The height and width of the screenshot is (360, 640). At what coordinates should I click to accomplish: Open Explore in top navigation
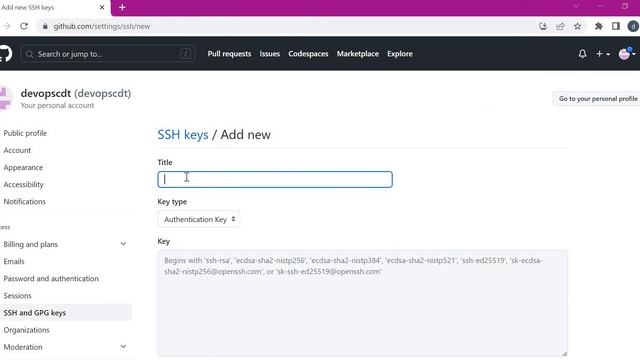[x=400, y=53]
